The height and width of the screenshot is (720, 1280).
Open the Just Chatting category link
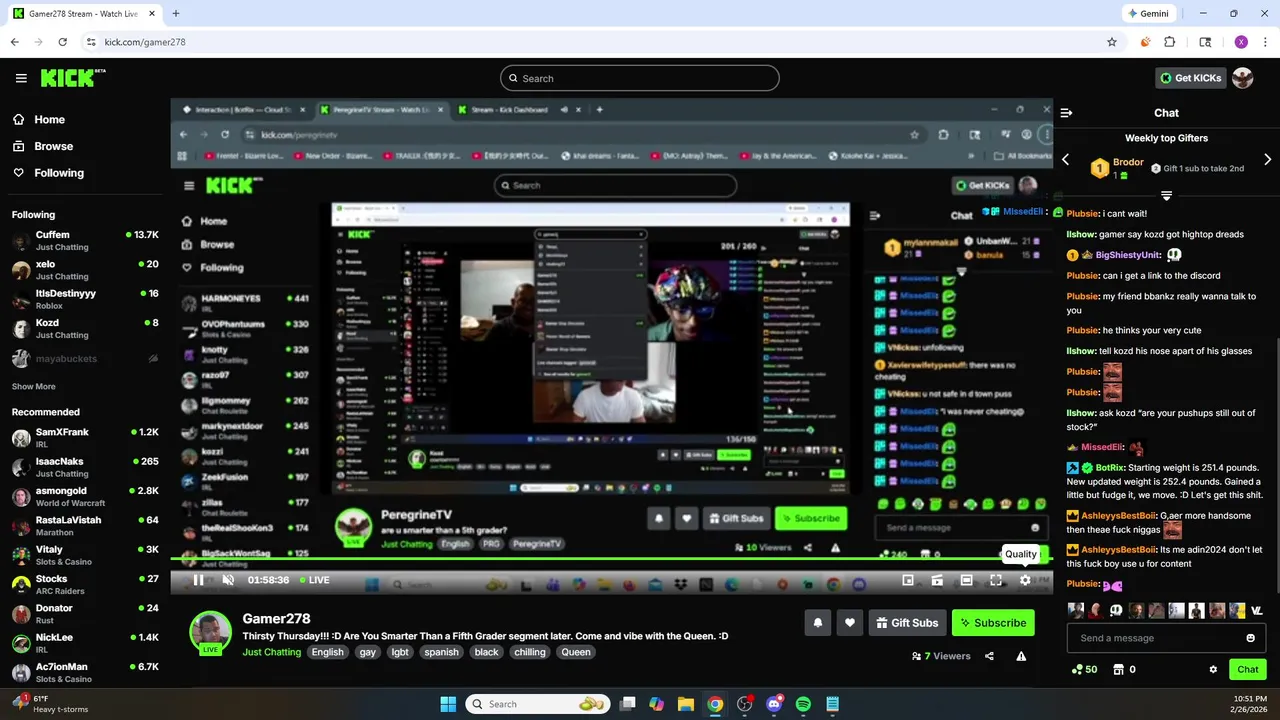pos(271,652)
